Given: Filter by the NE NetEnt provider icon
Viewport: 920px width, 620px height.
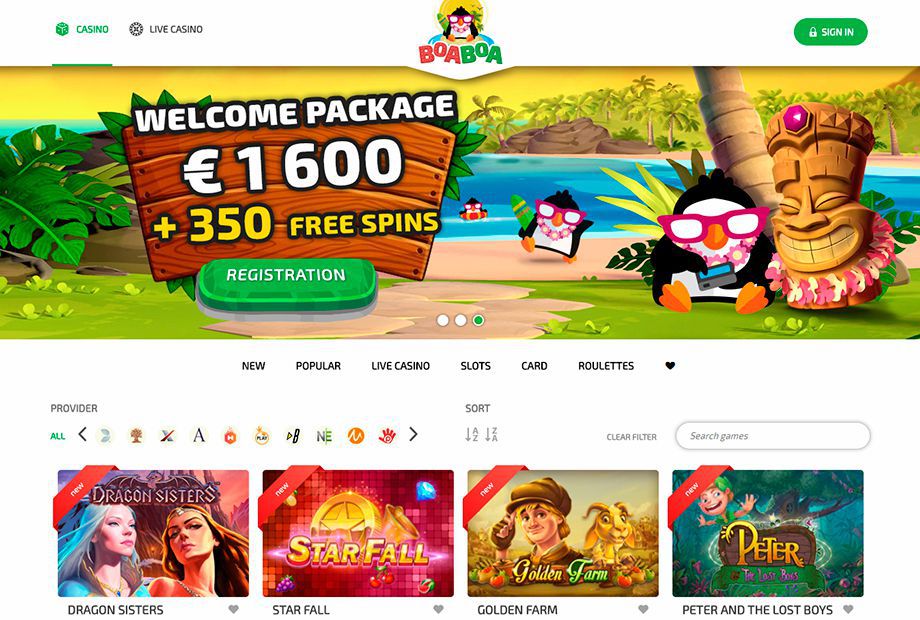Looking at the screenshot, I should coord(324,436).
